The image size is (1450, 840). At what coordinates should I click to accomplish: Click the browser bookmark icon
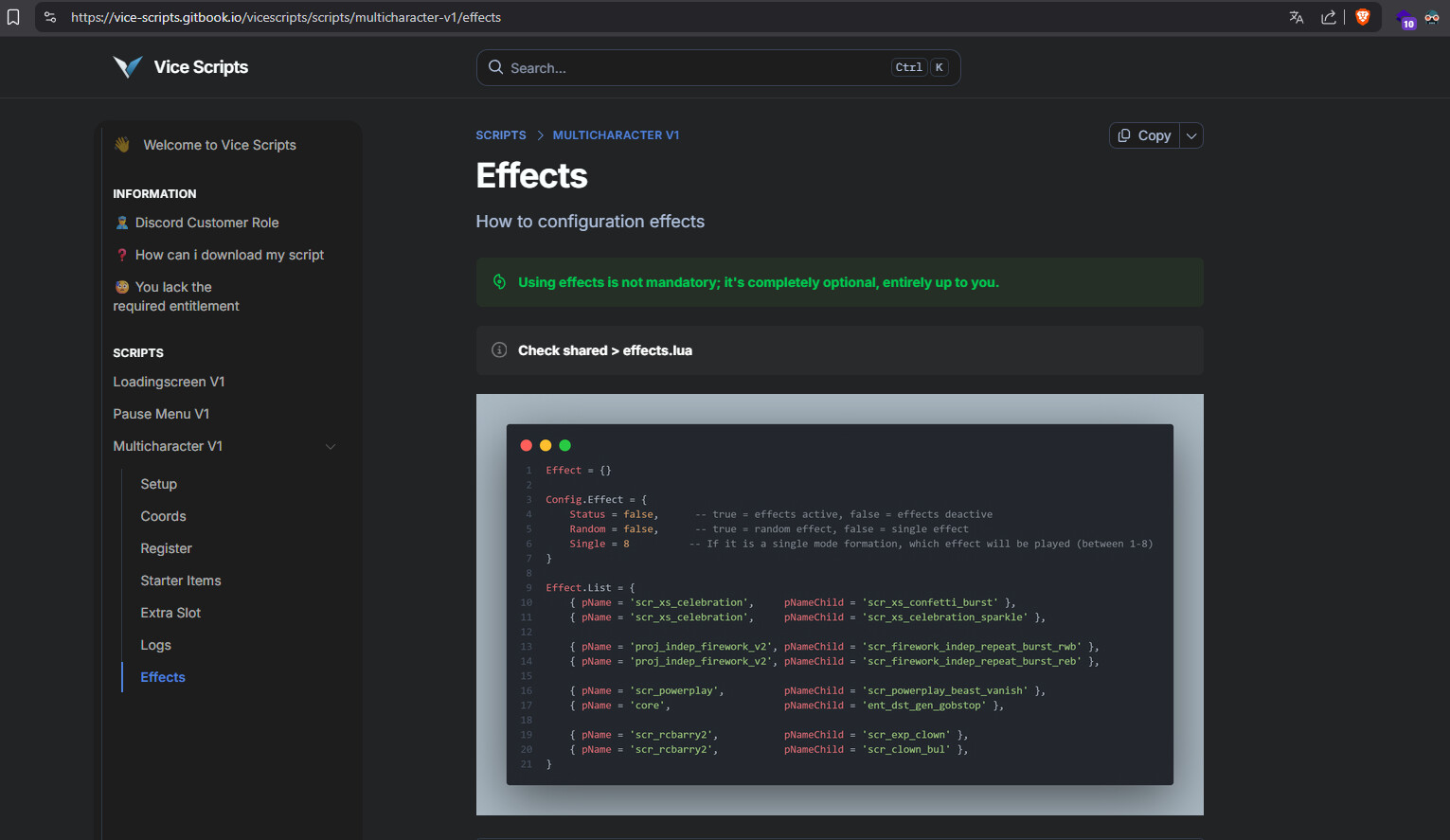click(13, 17)
